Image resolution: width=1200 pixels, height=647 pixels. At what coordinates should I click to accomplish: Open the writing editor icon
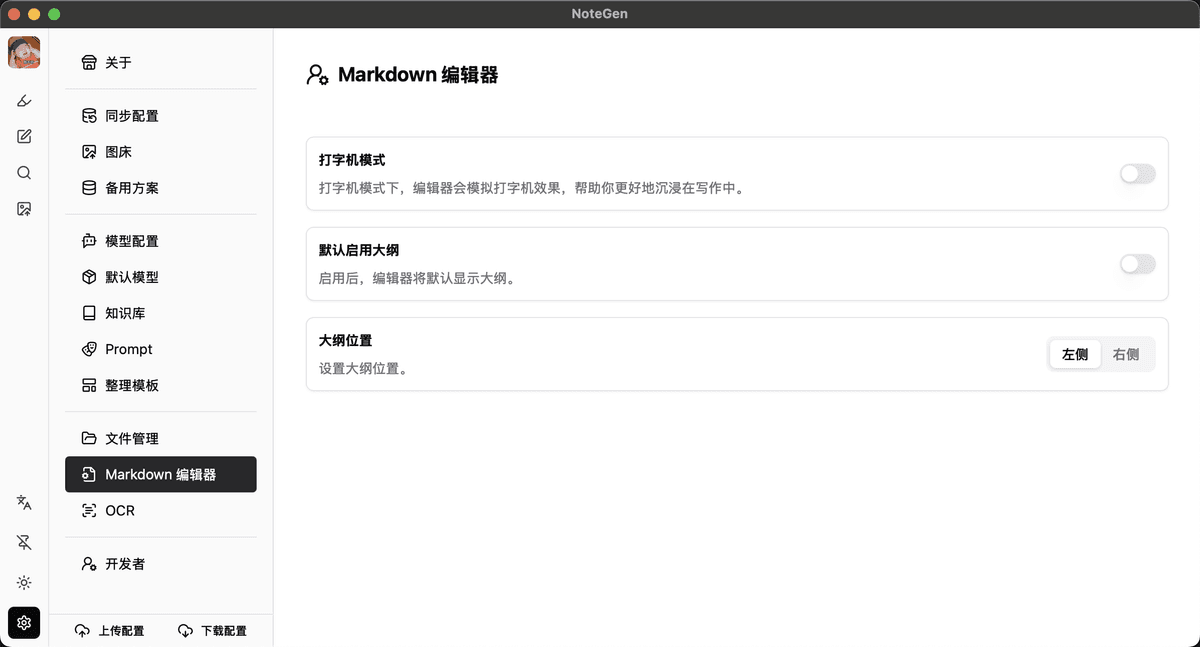[24, 137]
